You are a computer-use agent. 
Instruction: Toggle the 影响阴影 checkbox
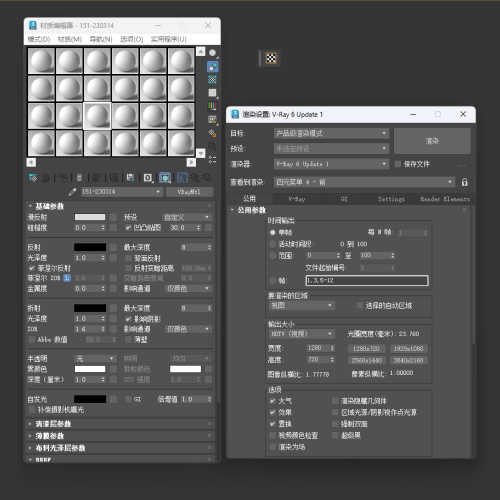[128, 319]
